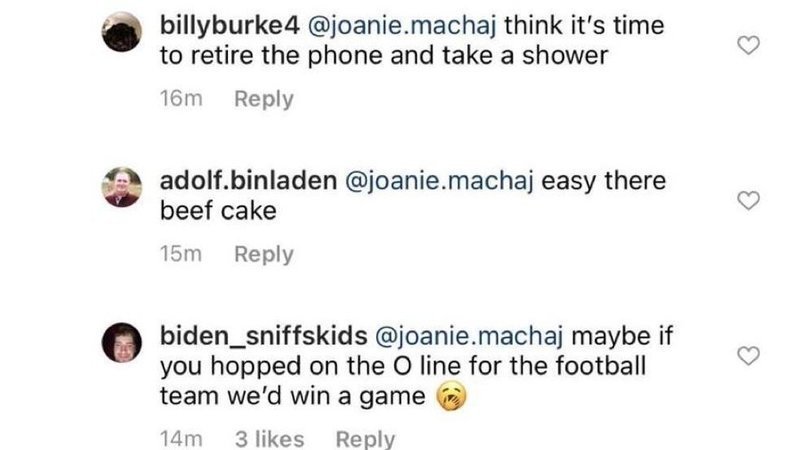Reply to the shower comment
This screenshot has height=450, width=800.
coord(264,99)
